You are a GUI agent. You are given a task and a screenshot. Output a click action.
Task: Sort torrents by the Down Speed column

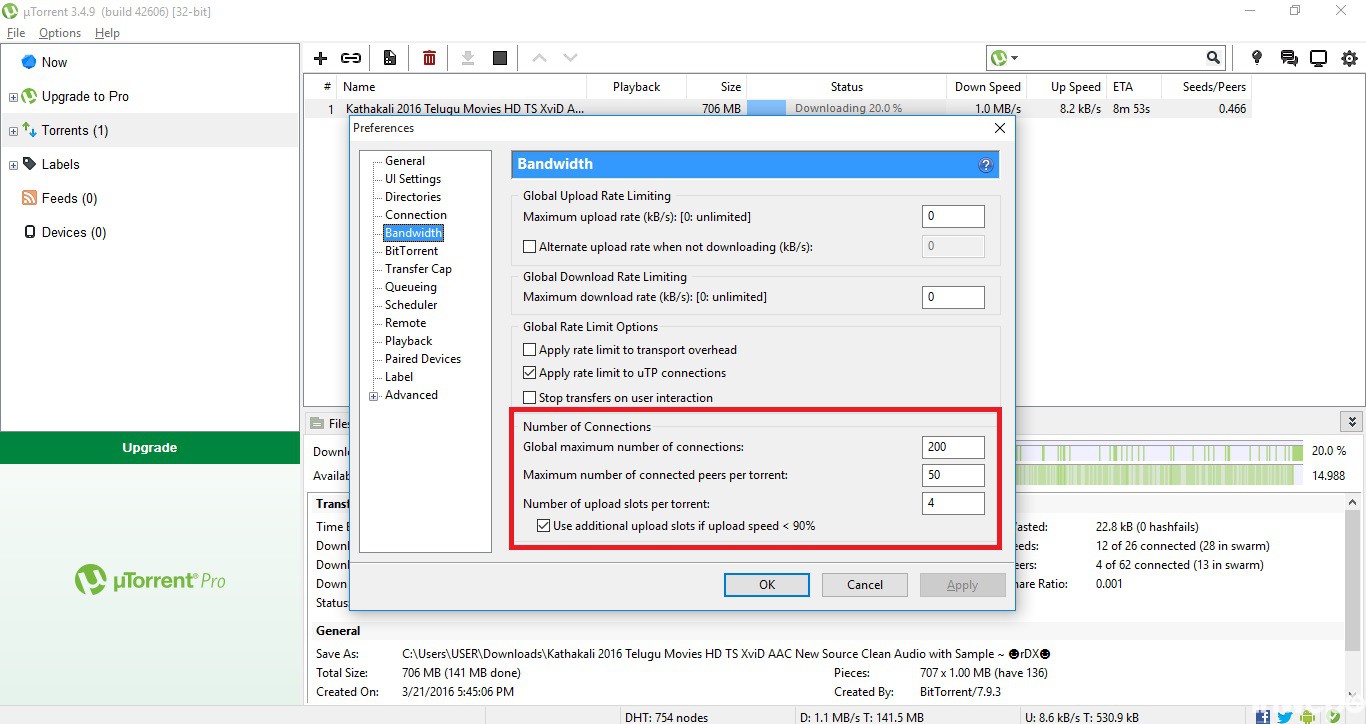[987, 87]
